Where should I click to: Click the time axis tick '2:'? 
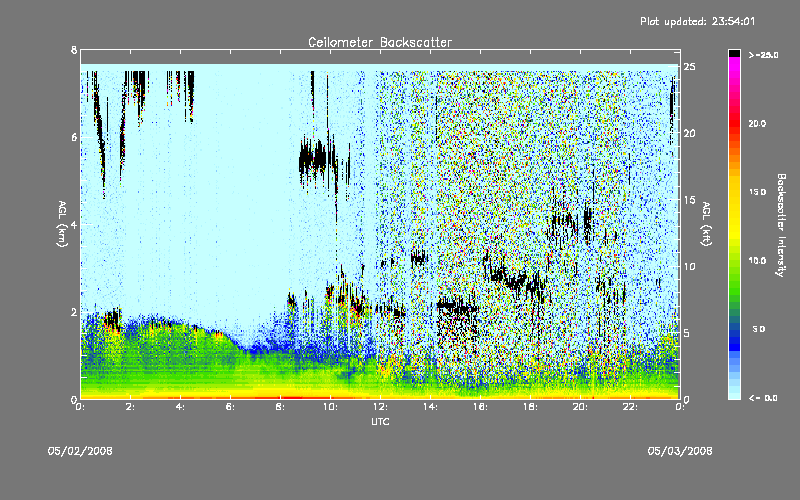pyautogui.click(x=131, y=407)
